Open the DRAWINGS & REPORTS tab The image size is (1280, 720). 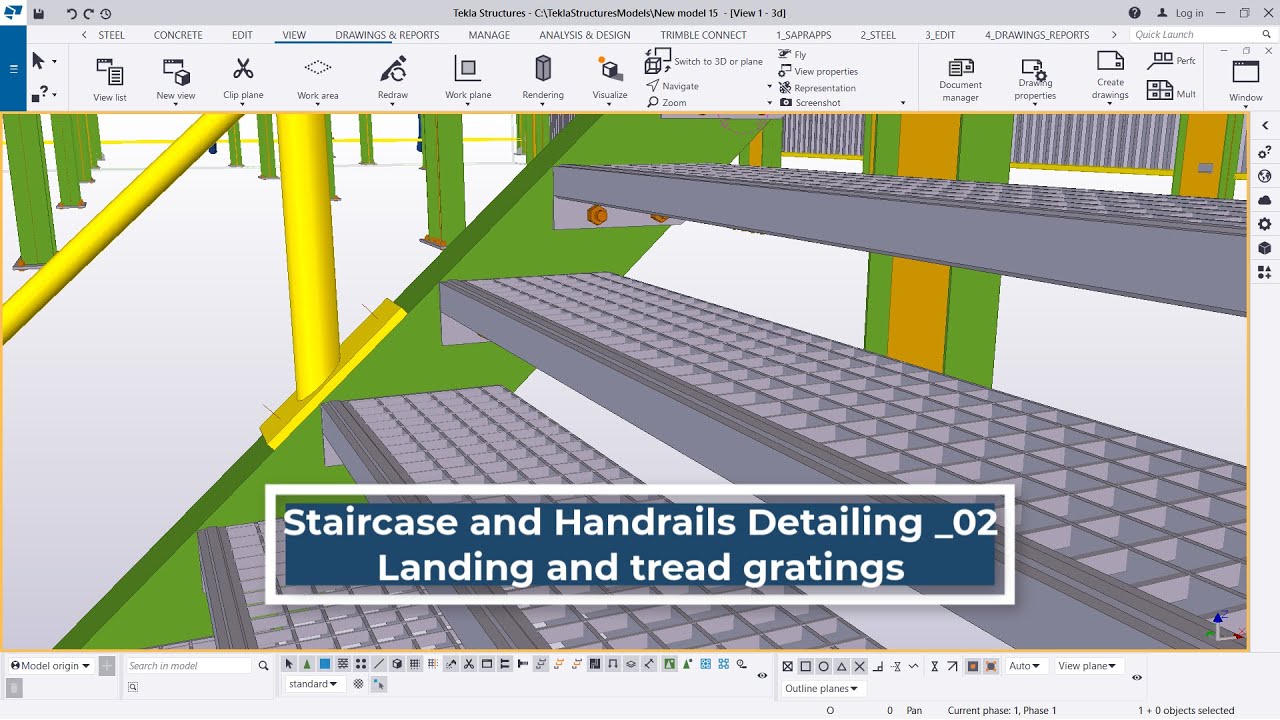[387, 35]
